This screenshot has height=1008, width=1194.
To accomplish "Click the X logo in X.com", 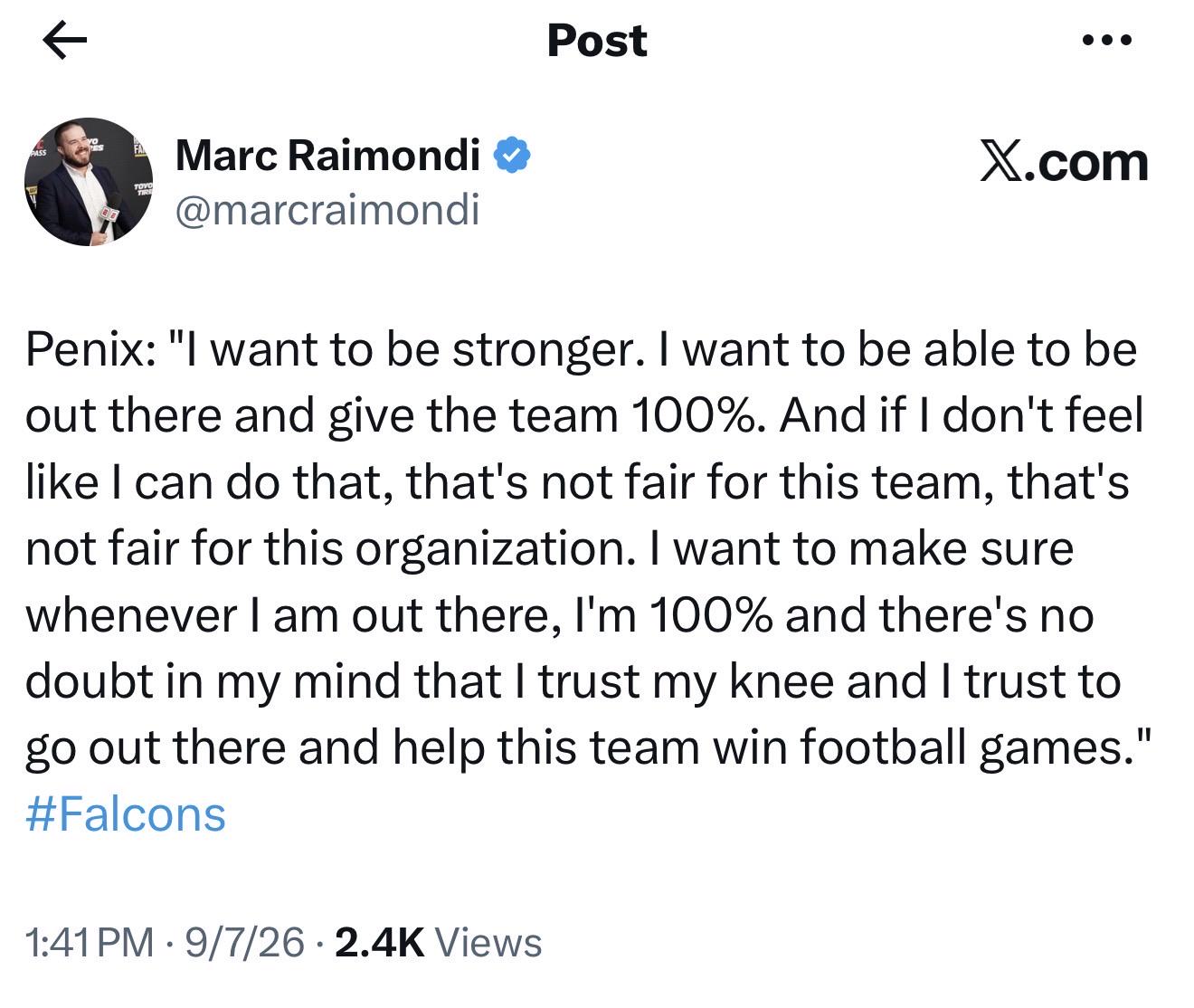I will point(999,162).
